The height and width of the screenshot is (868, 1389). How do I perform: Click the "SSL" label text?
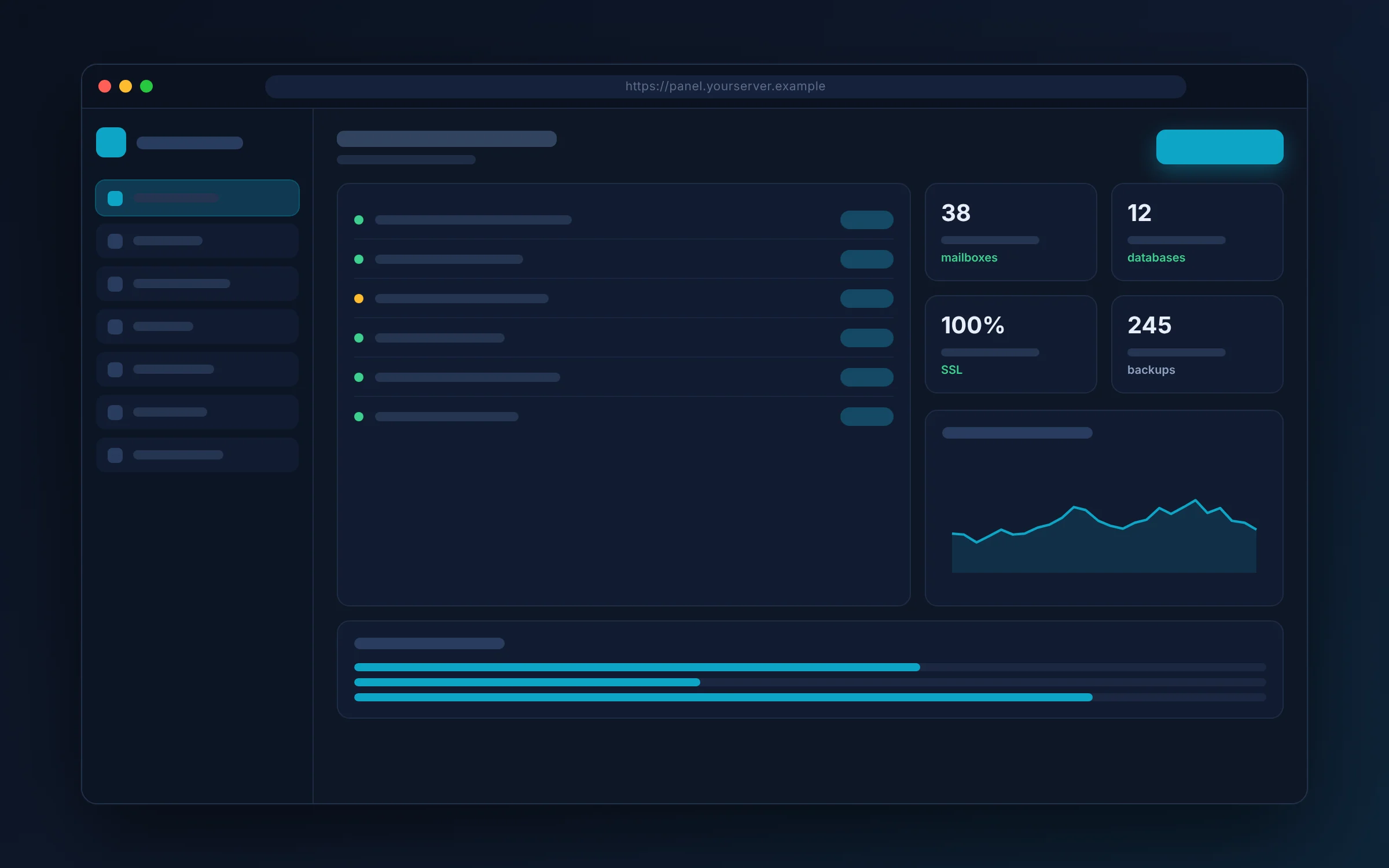click(x=951, y=370)
